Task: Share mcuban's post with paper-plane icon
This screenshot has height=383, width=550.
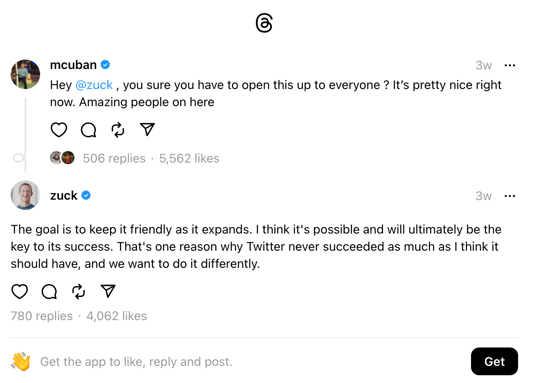Action: point(147,129)
